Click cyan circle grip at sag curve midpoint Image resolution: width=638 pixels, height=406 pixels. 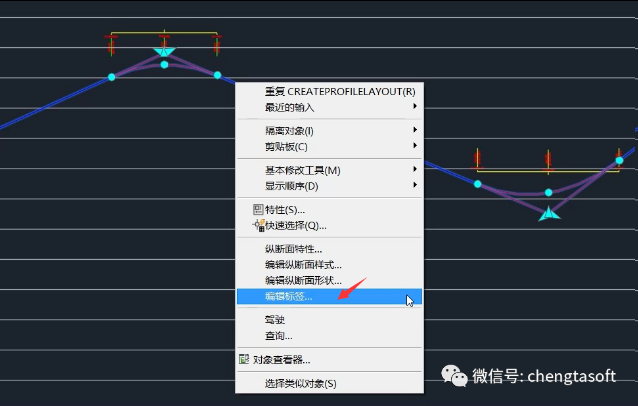548,192
